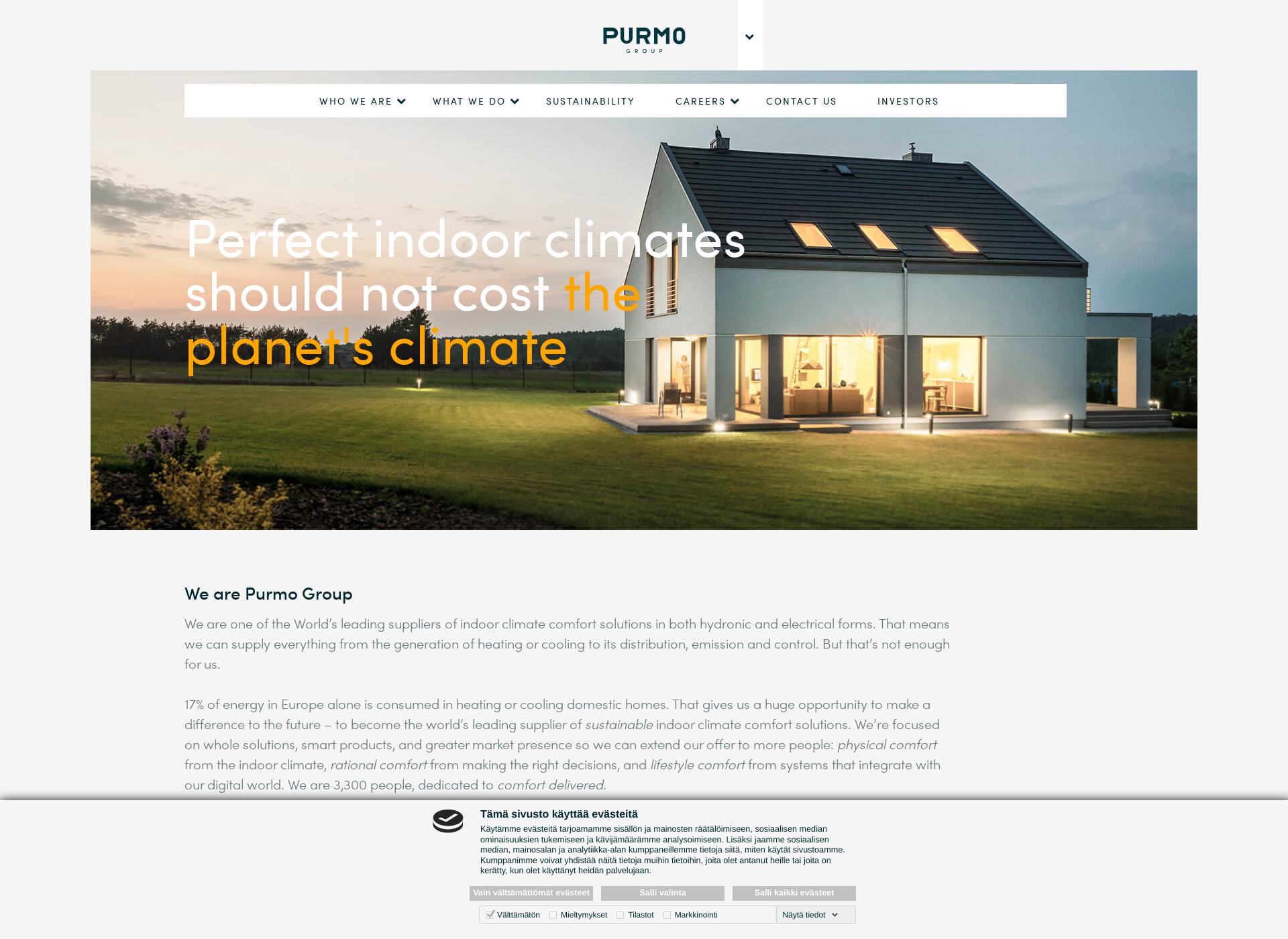Click the CONTACT US menu link

[x=800, y=101]
